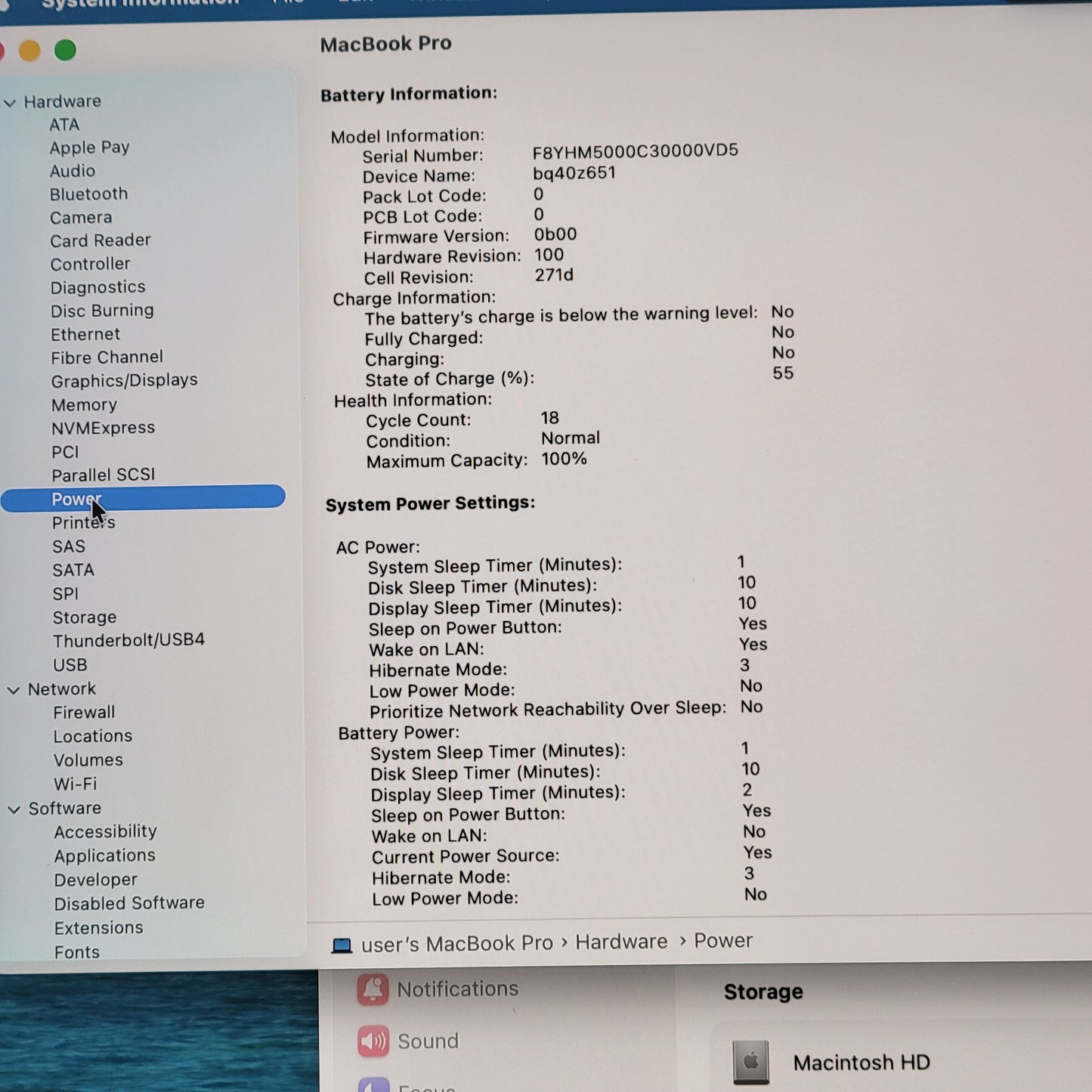
Task: Select PCI in the Hardware list
Action: click(x=65, y=452)
